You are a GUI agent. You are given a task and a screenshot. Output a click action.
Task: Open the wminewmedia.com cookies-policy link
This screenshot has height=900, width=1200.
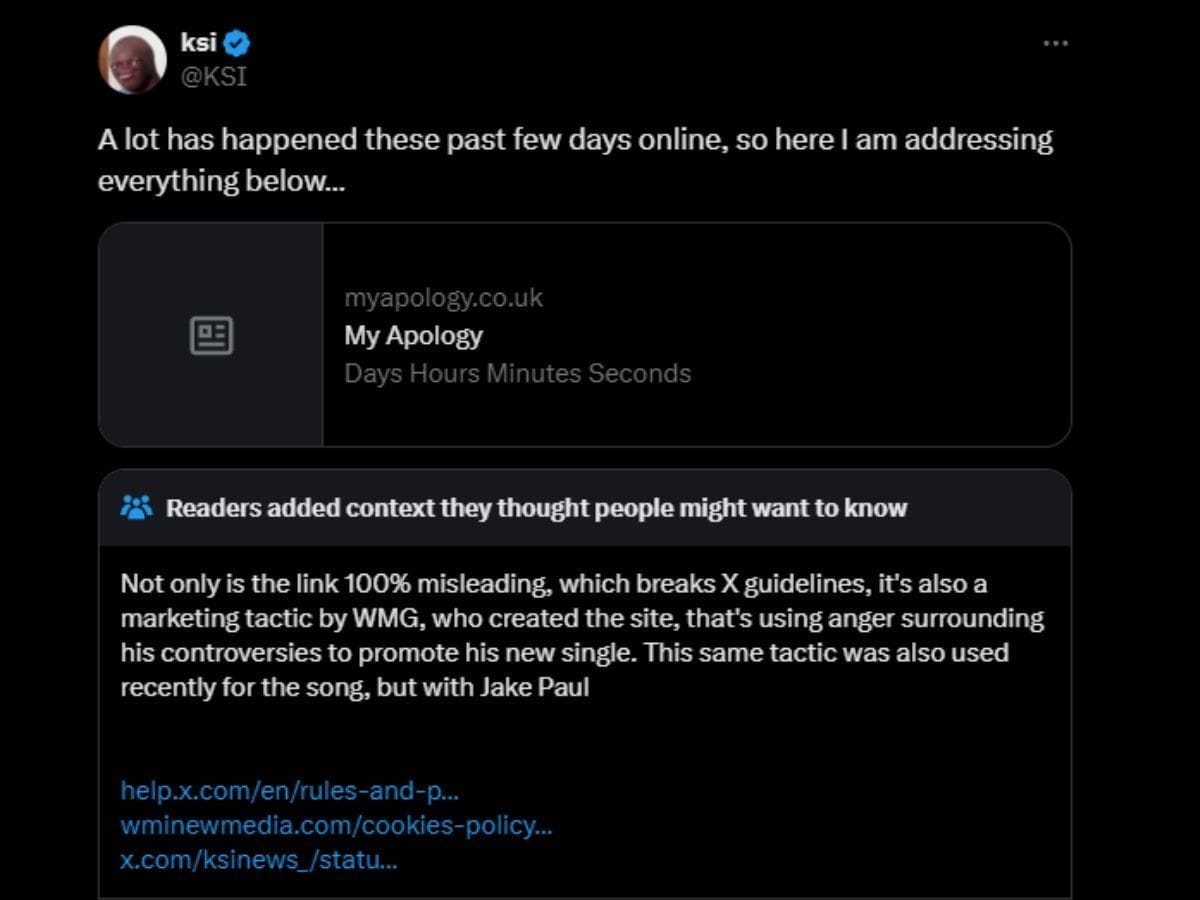(x=336, y=825)
